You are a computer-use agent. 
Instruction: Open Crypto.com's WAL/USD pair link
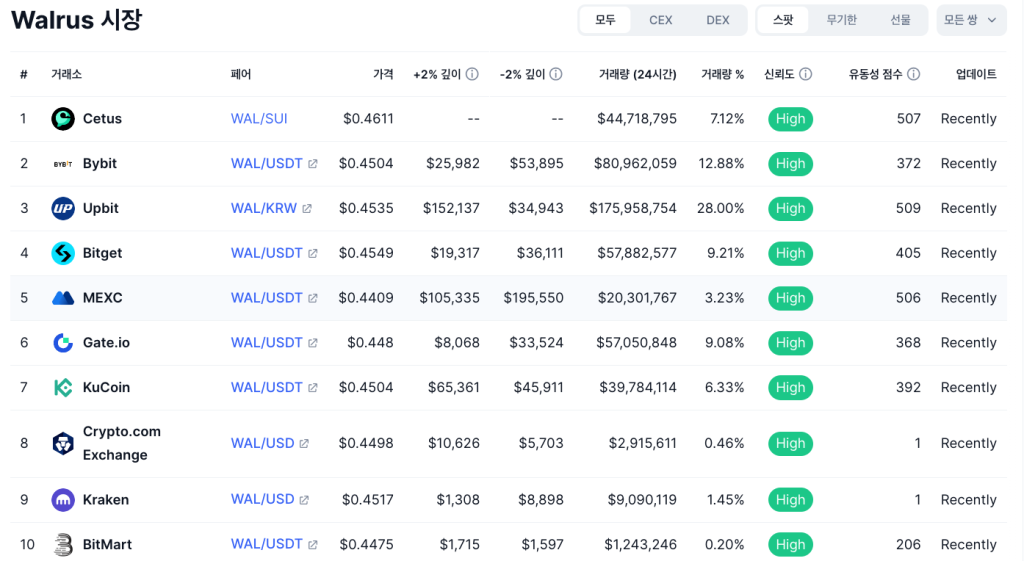[263, 443]
